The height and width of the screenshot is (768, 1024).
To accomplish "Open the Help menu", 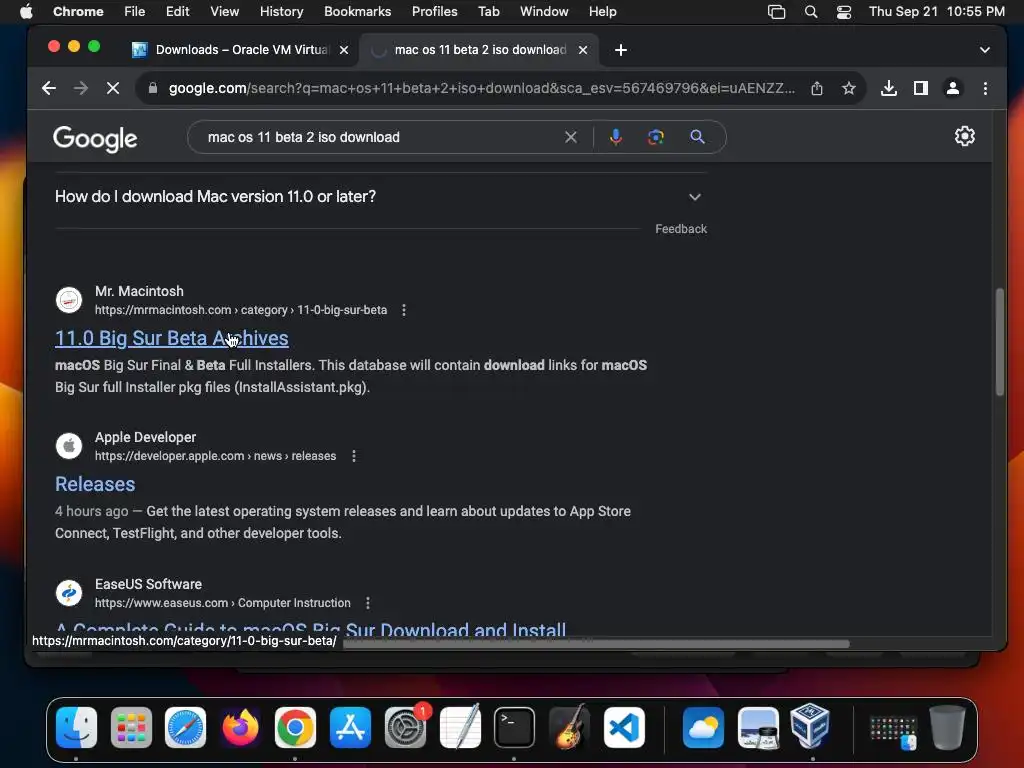I will pos(602,12).
